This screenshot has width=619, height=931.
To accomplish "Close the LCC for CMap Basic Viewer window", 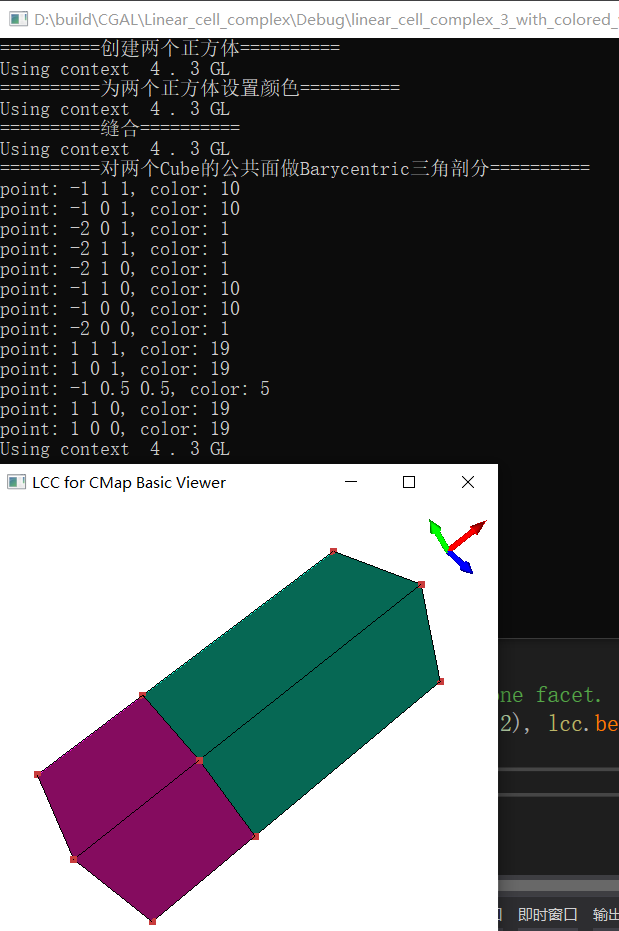I will (x=468, y=482).
